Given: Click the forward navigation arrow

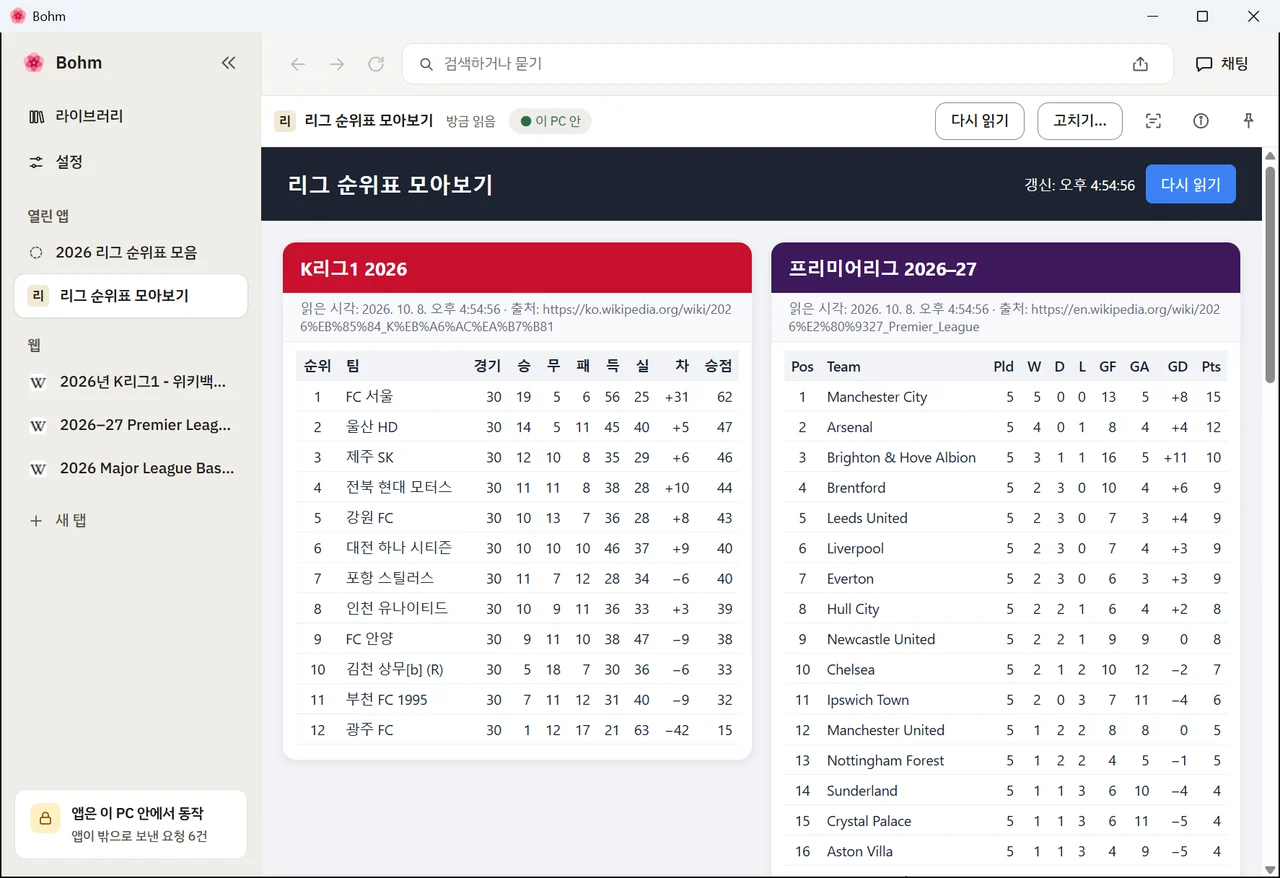Looking at the screenshot, I should tap(337, 64).
